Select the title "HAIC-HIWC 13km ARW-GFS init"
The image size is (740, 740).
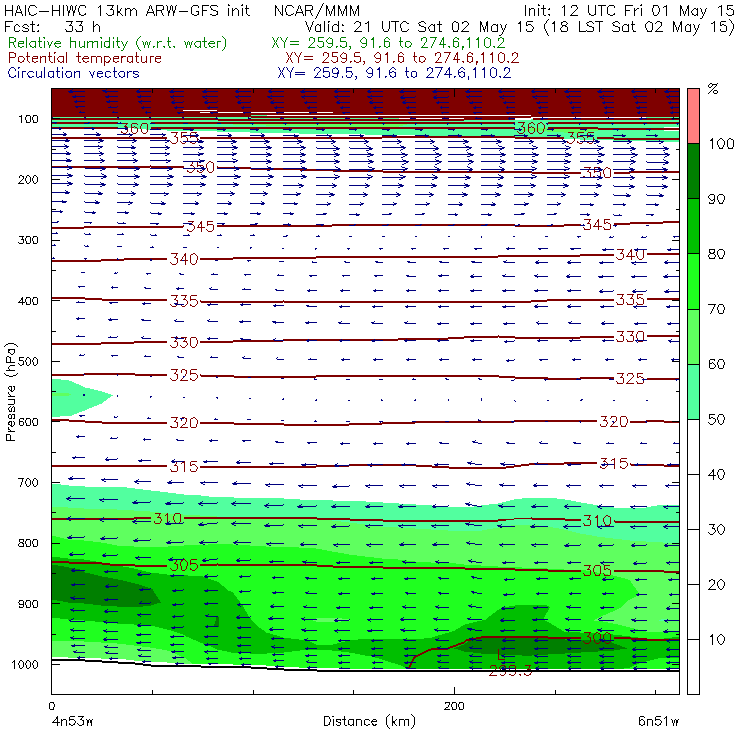(127, 10)
